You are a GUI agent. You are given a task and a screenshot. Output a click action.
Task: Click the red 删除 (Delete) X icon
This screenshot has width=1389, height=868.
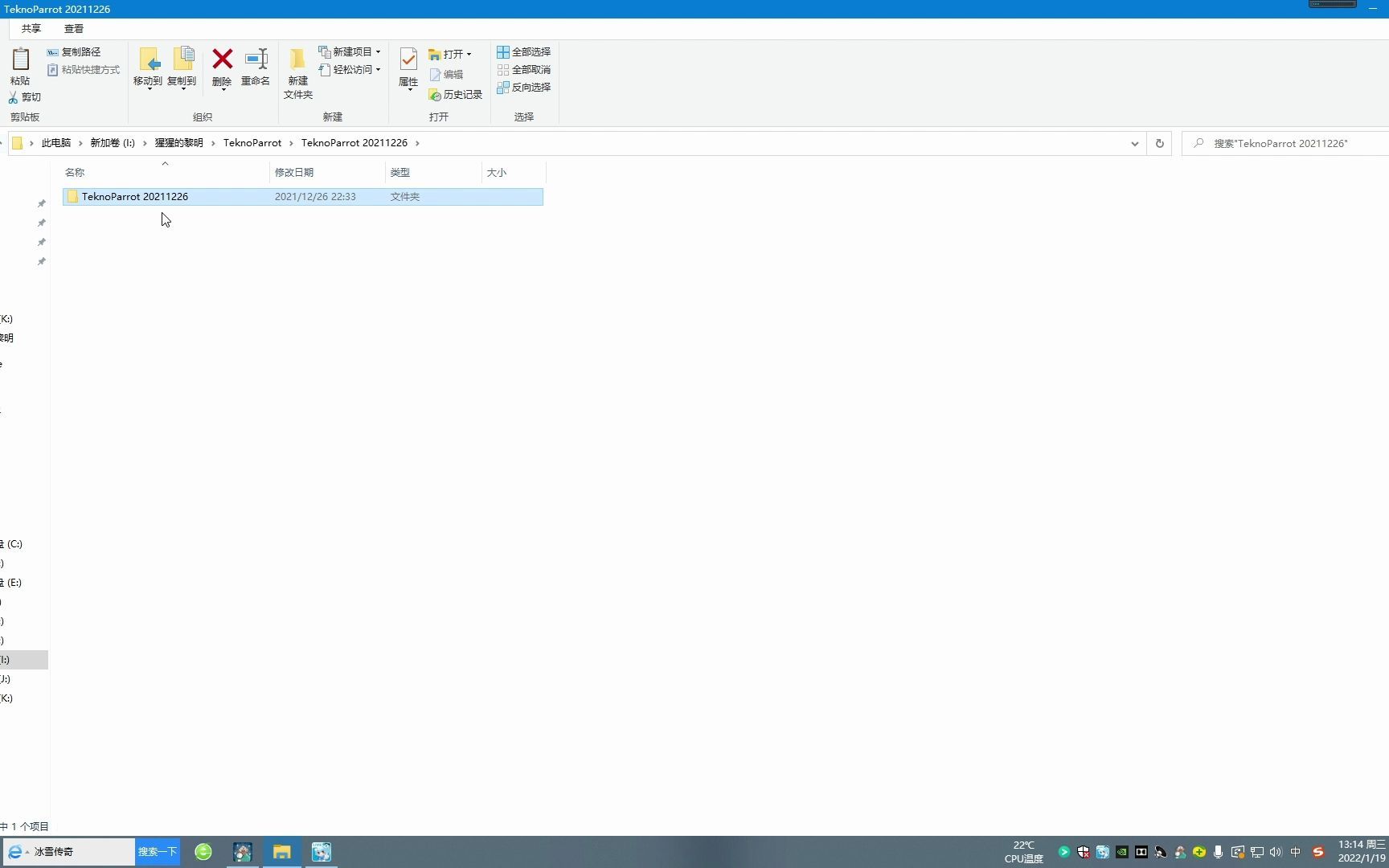click(222, 59)
